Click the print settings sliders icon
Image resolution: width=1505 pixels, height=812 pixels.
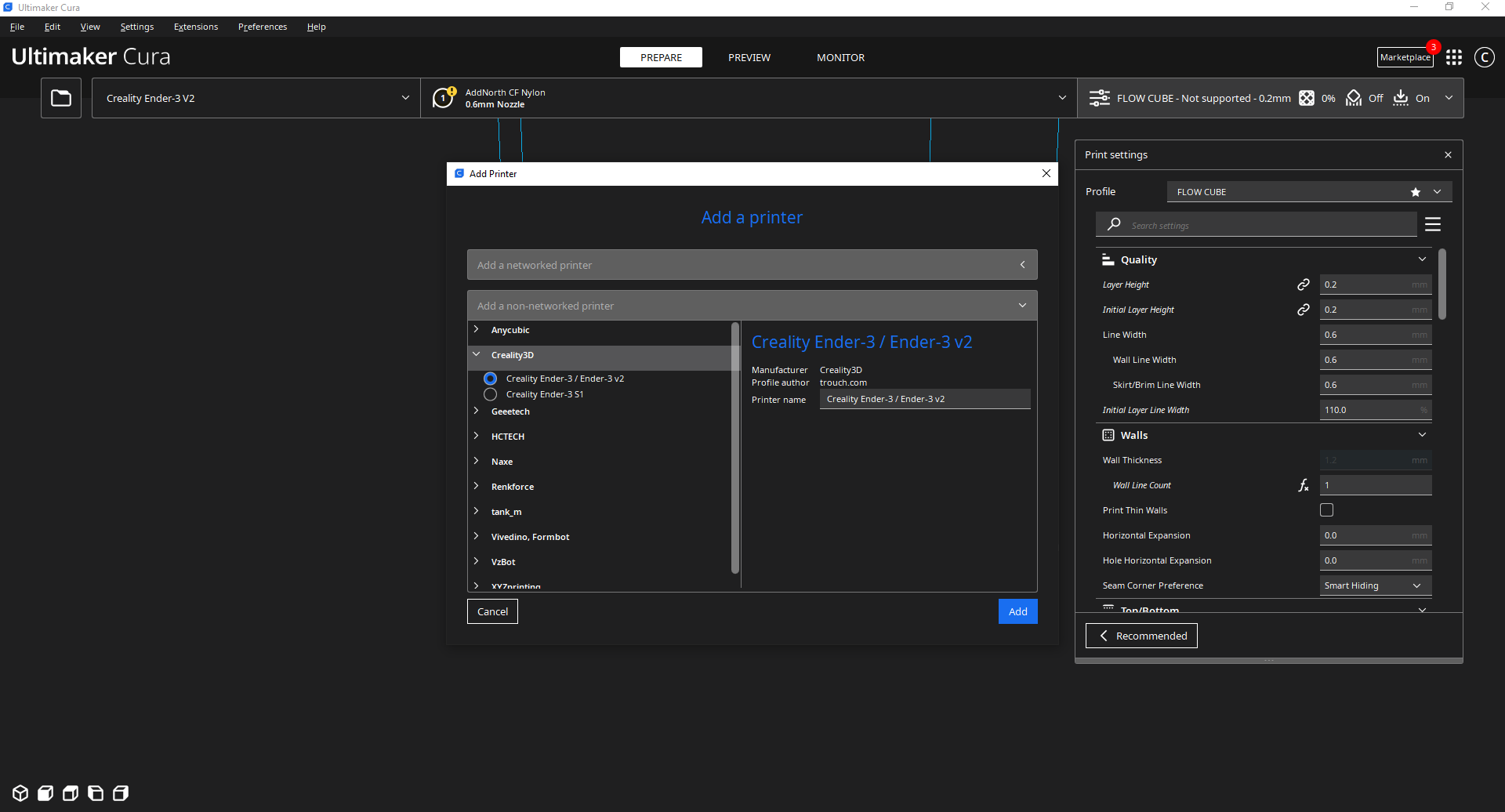(x=1100, y=98)
